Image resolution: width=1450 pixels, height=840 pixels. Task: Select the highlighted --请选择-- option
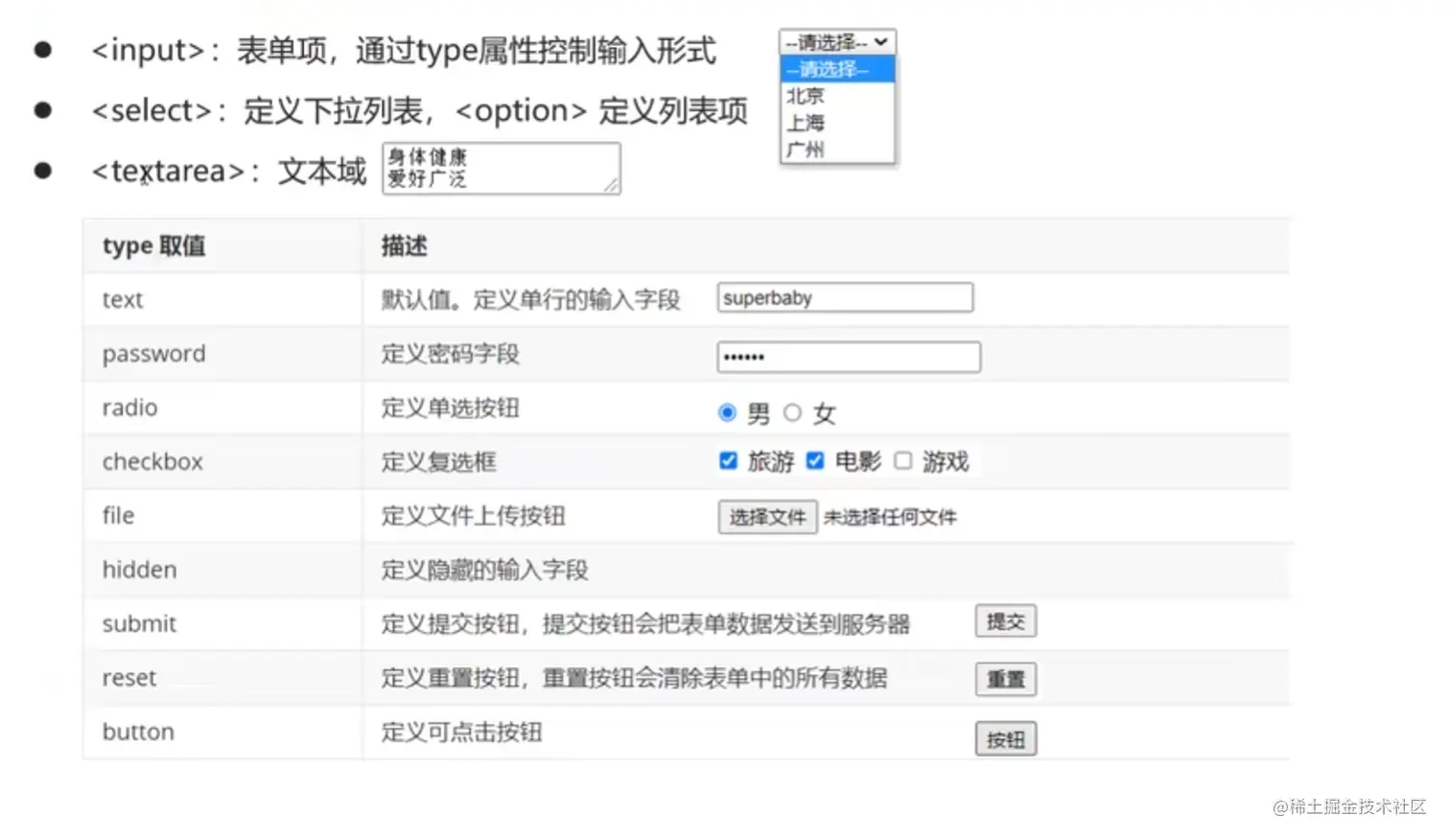click(x=837, y=69)
